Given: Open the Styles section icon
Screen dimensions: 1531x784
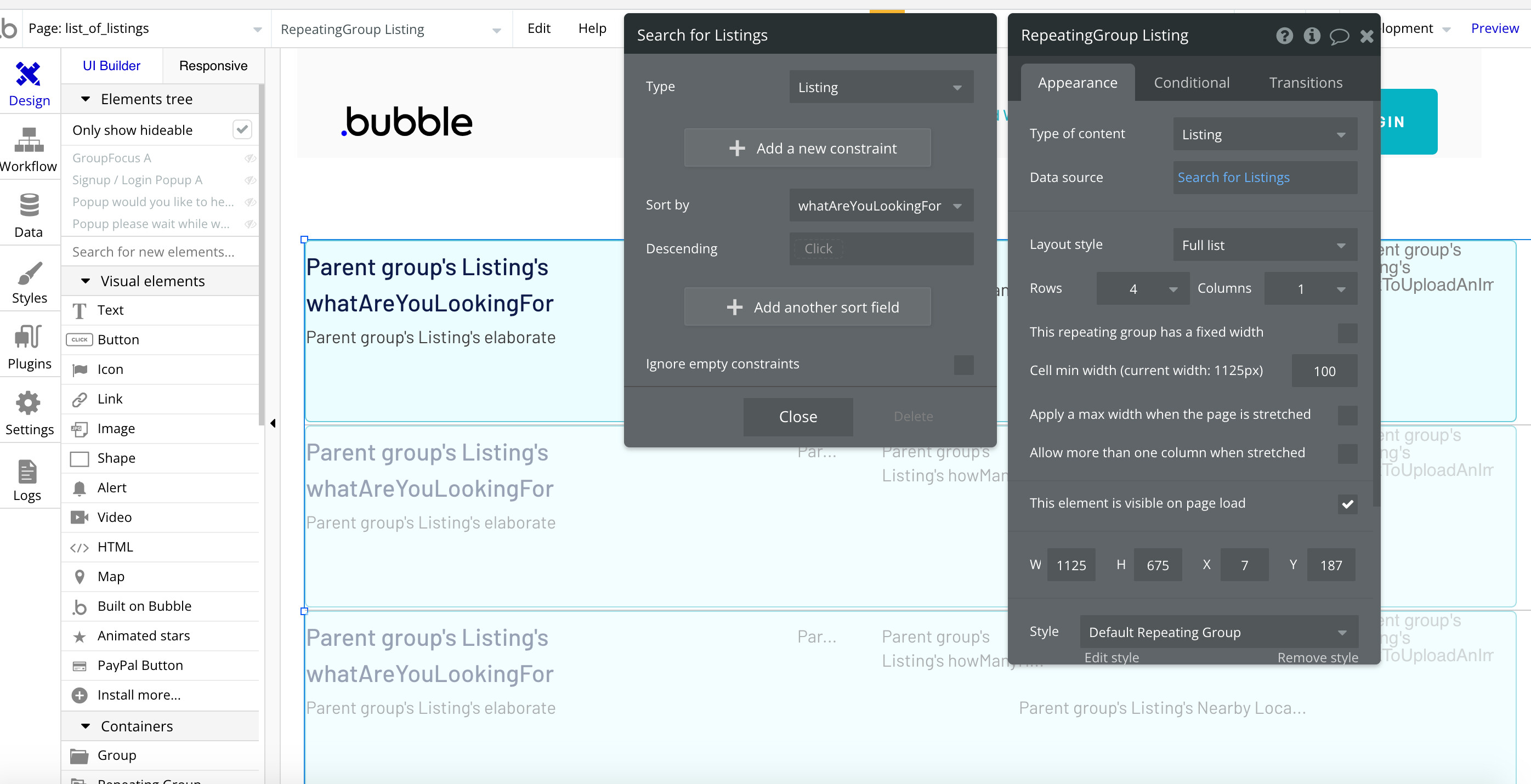Looking at the screenshot, I should coord(29,273).
